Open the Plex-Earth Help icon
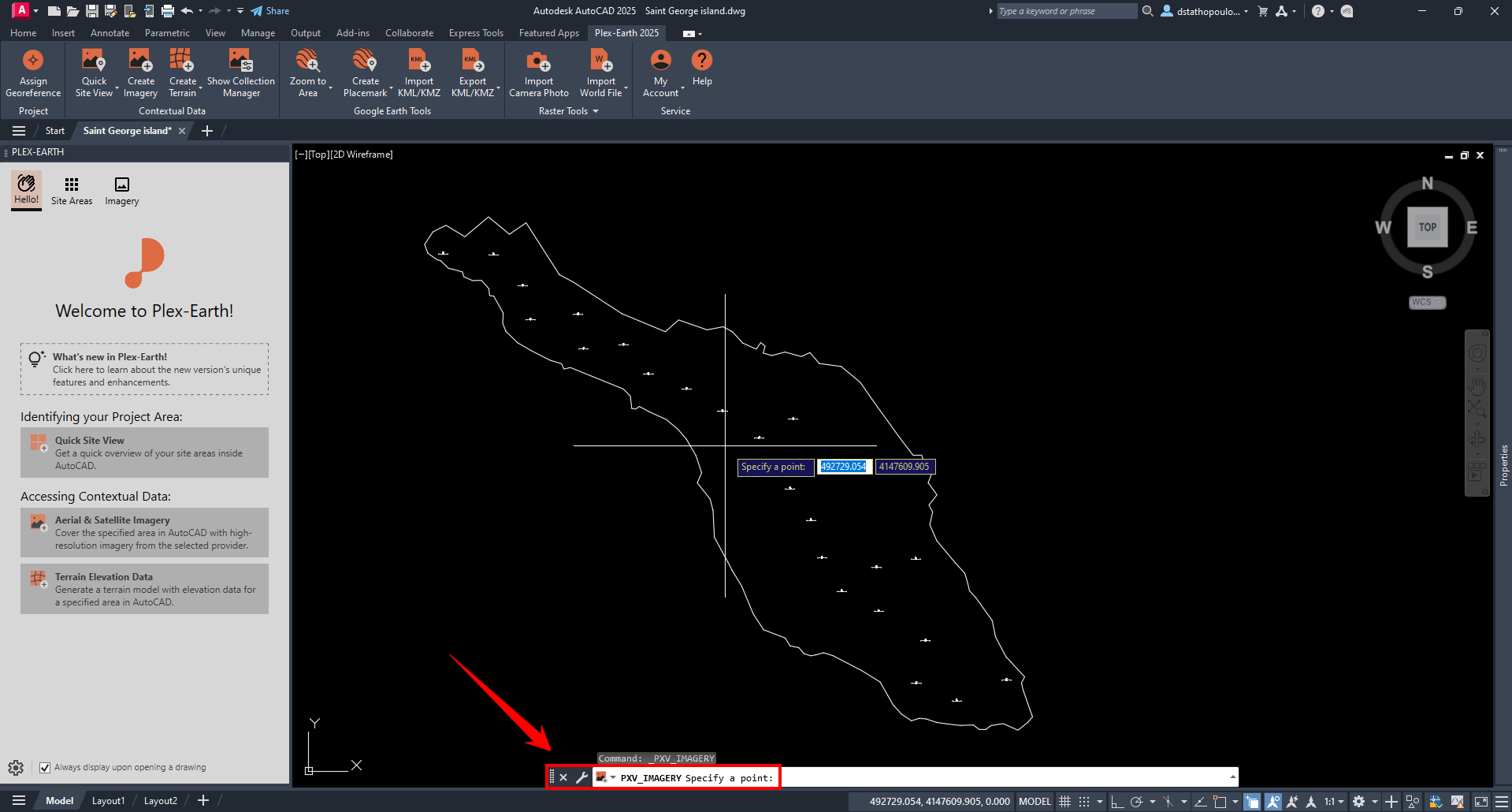The height and width of the screenshot is (812, 1512). pos(701,61)
